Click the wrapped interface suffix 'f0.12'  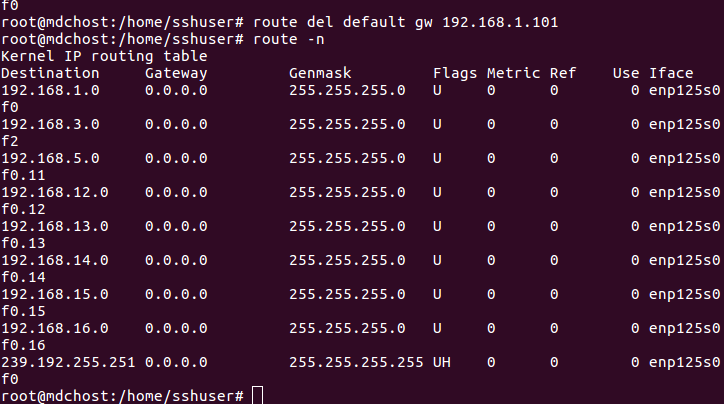click(23, 209)
